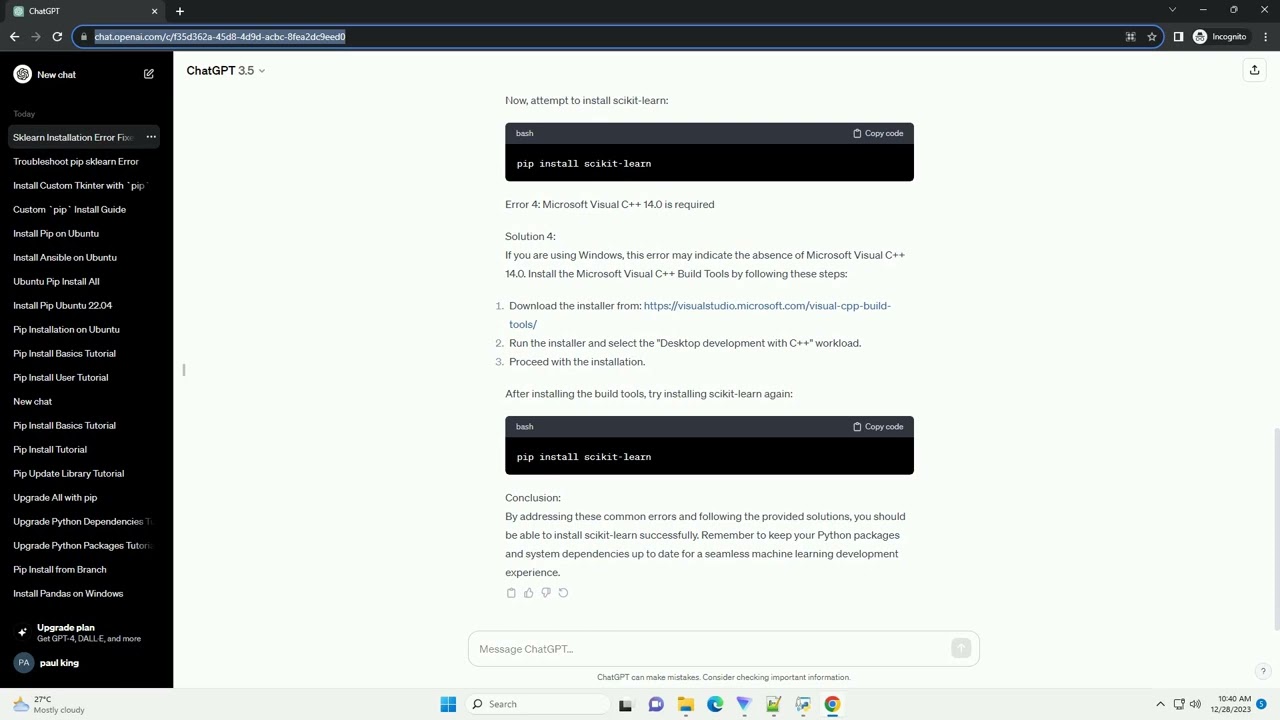The image size is (1280, 720).
Task: Open Install Custom Tkinter with pip chat
Action: pyautogui.click(x=80, y=185)
